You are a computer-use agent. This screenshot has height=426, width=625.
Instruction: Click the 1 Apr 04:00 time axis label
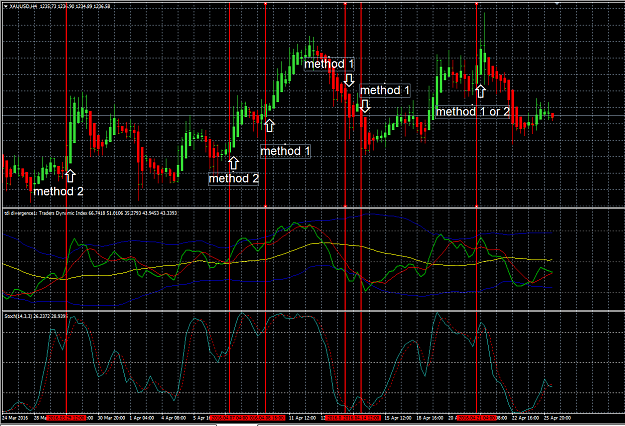tap(142, 418)
